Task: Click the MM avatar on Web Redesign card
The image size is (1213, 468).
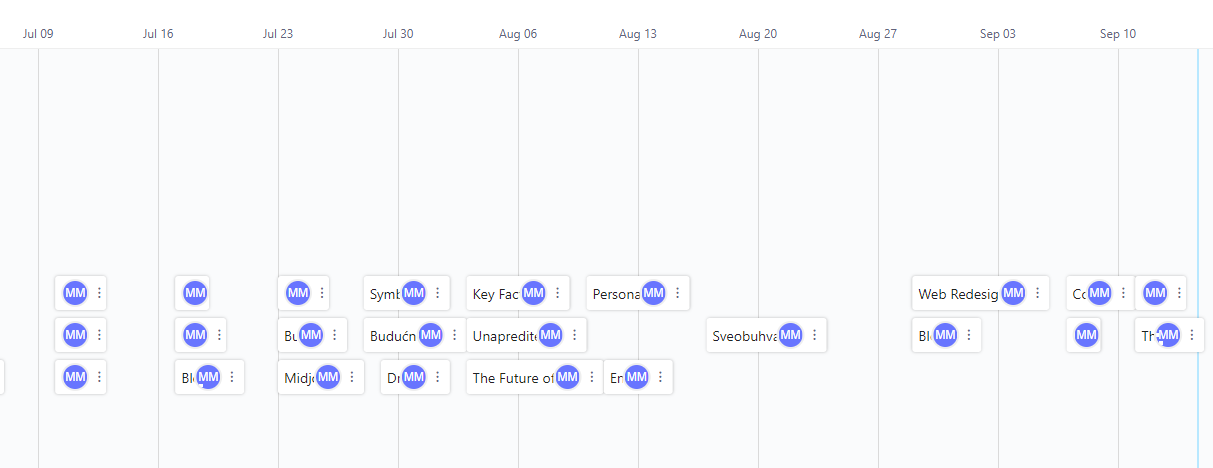Action: 1013,293
